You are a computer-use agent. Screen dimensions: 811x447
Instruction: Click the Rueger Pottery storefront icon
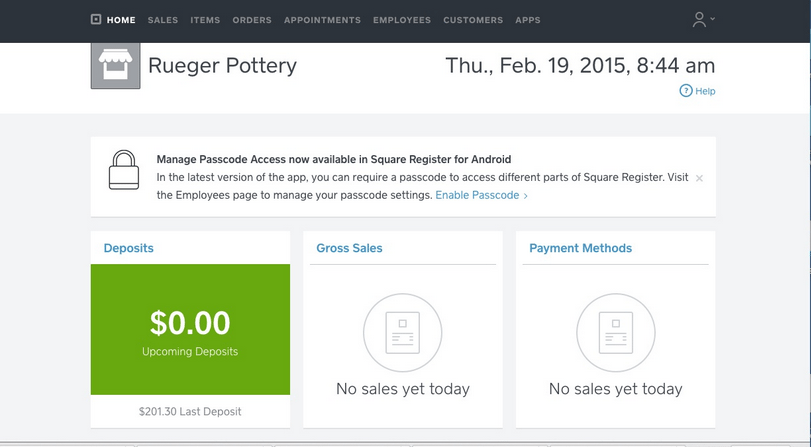(115, 66)
